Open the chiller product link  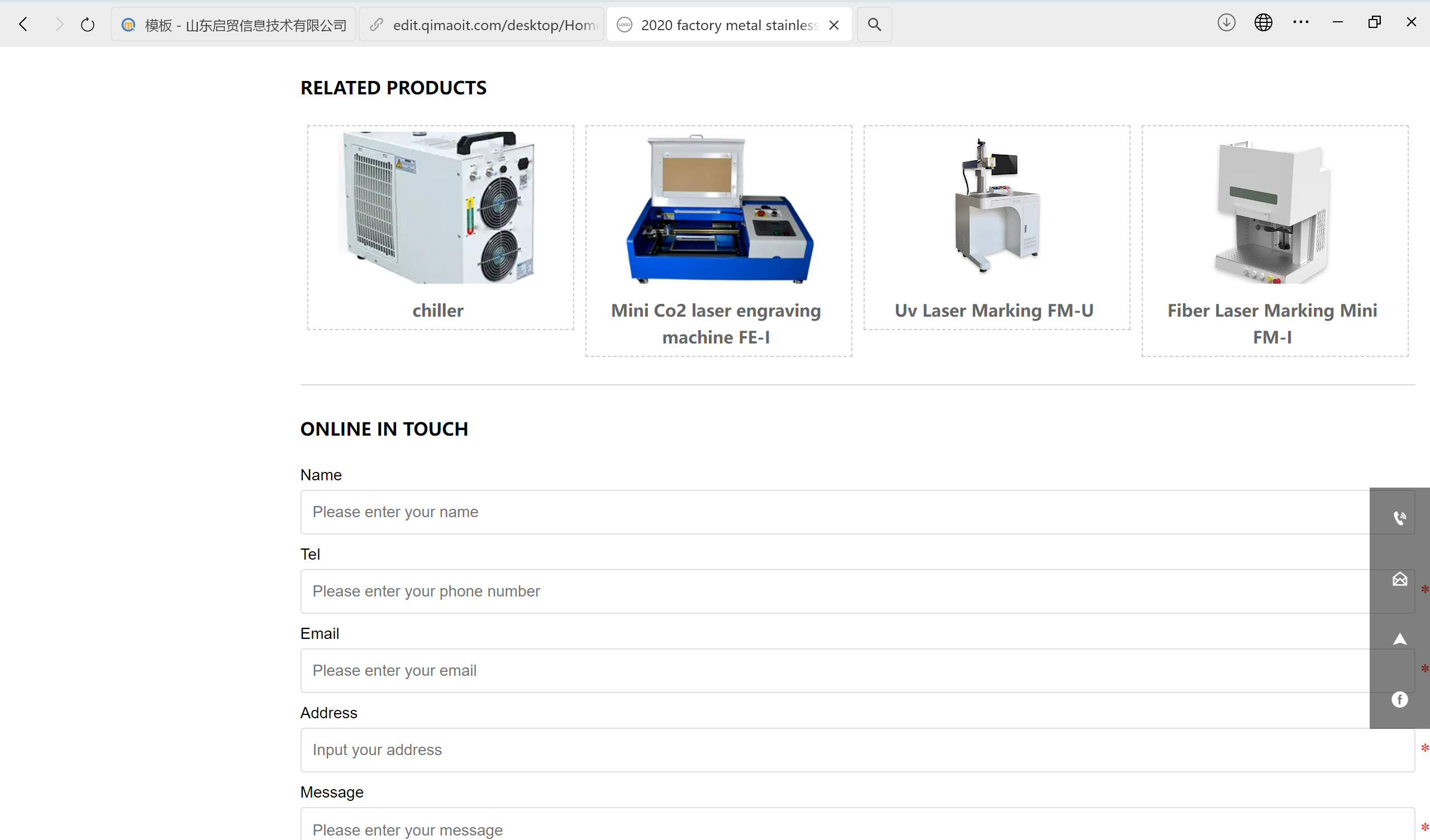coord(437,311)
